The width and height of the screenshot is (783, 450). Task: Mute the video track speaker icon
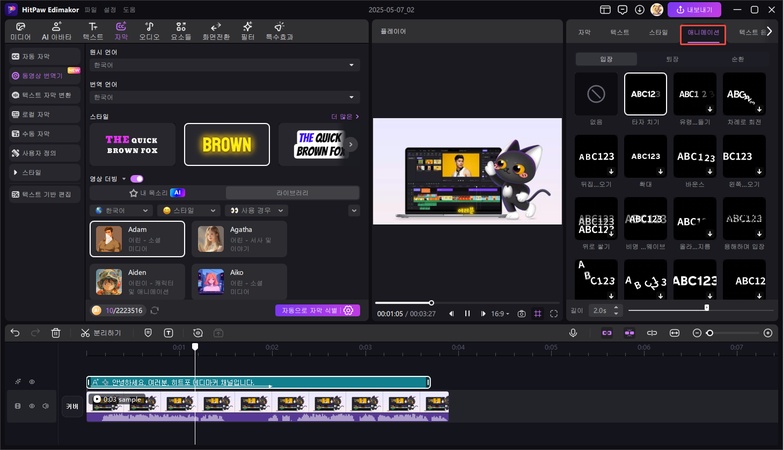[x=45, y=406]
